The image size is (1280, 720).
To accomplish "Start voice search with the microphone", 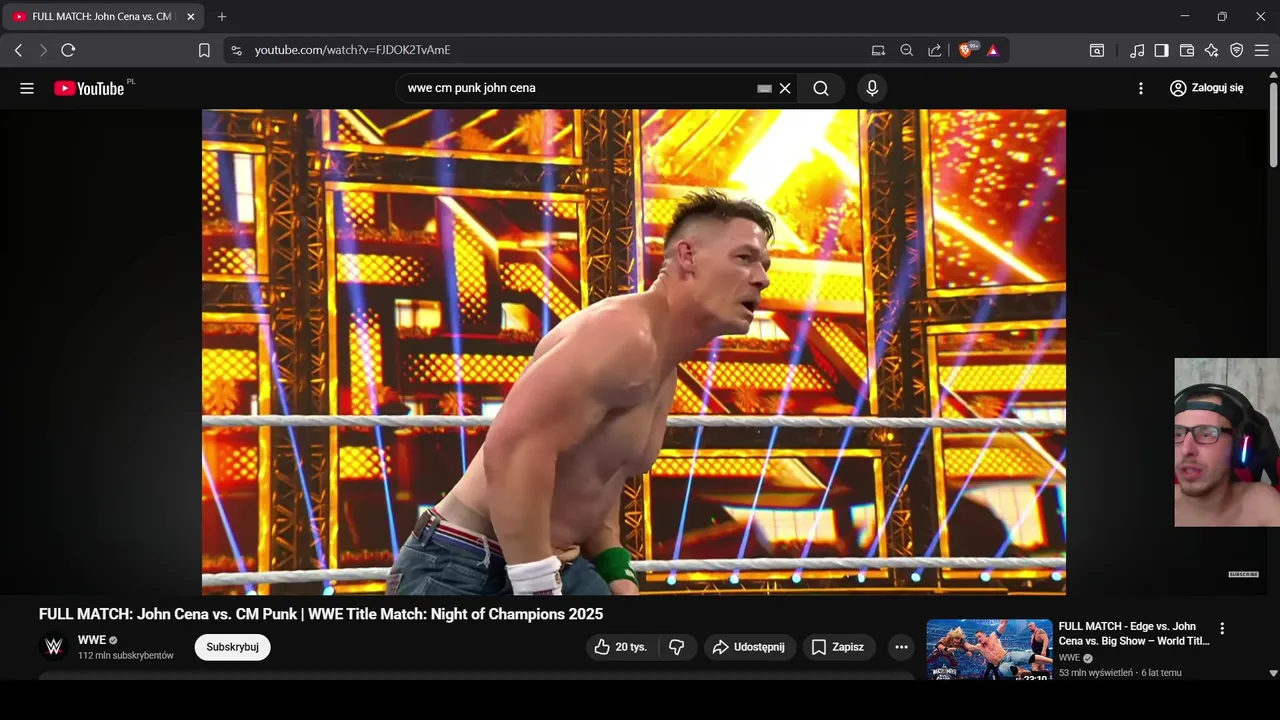I will 872,88.
